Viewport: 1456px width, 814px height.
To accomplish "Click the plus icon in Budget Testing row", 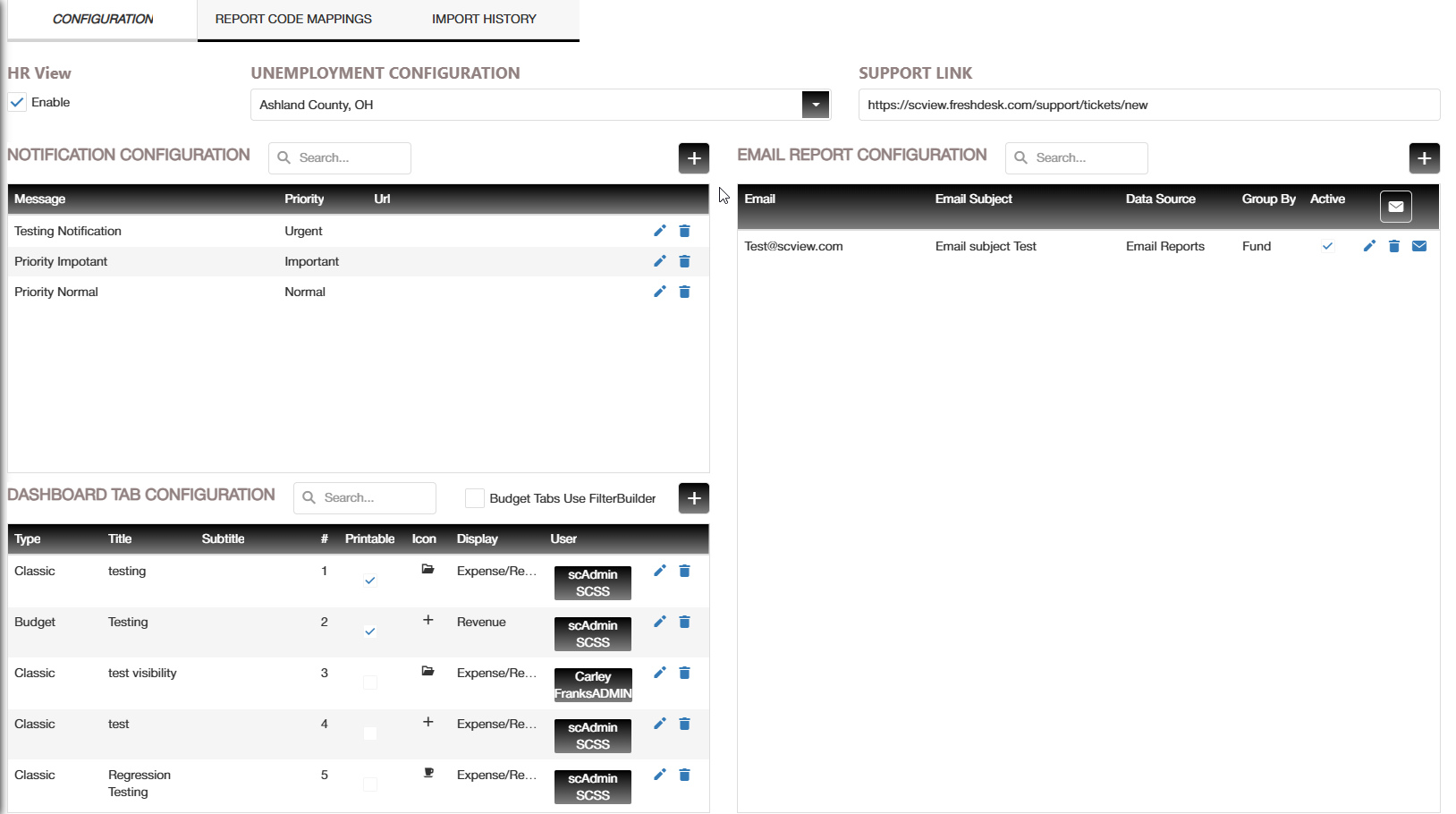I will pyautogui.click(x=428, y=620).
